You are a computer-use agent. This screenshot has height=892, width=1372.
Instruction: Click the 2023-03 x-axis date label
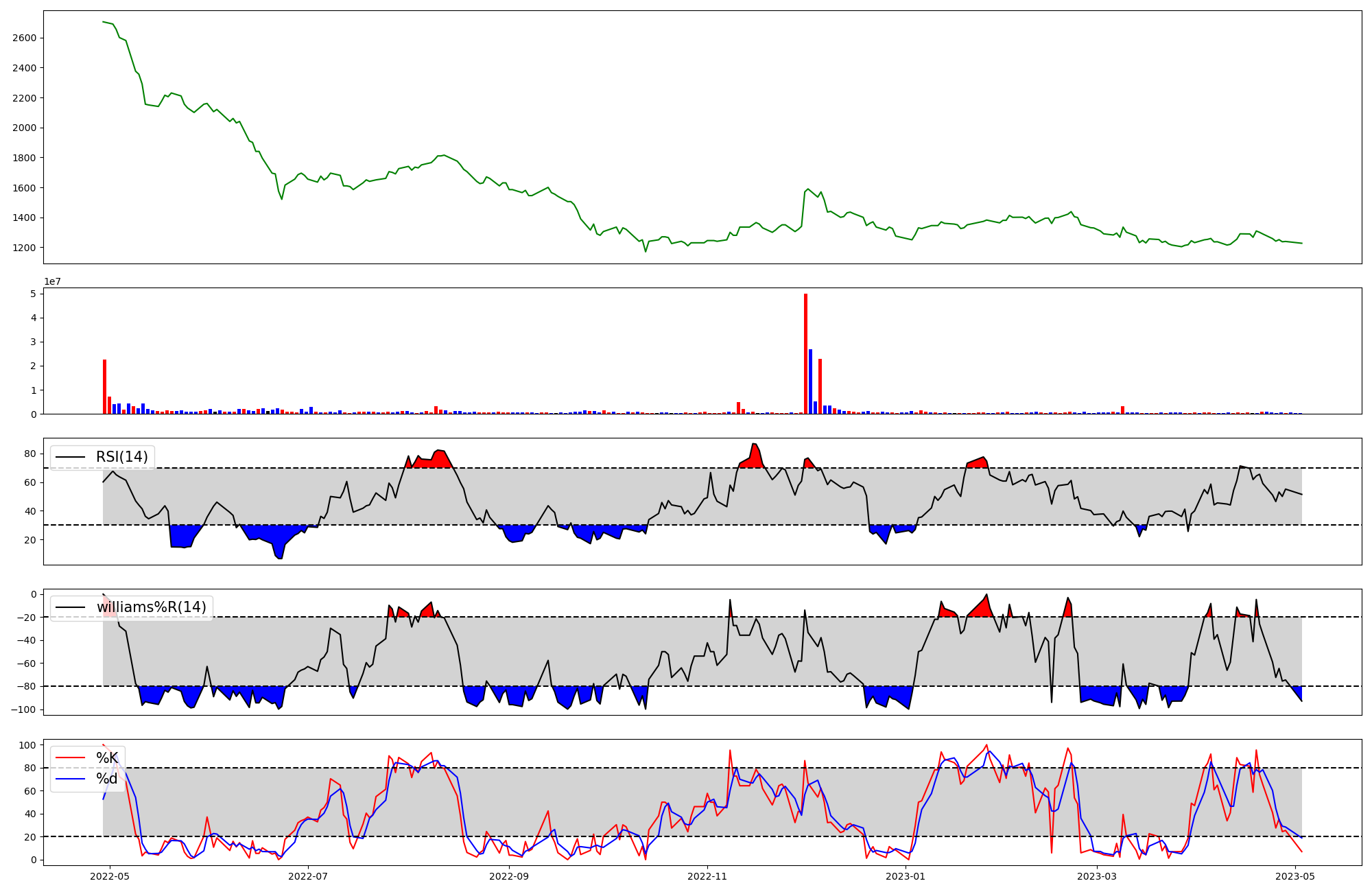(1097, 876)
